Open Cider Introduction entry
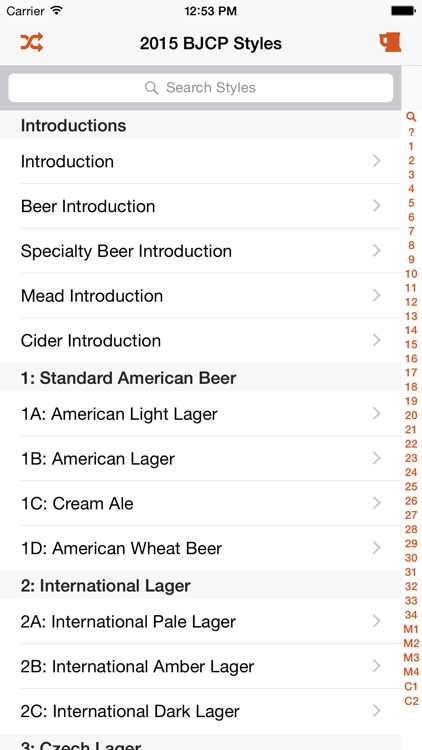422x750 pixels. tap(200, 340)
